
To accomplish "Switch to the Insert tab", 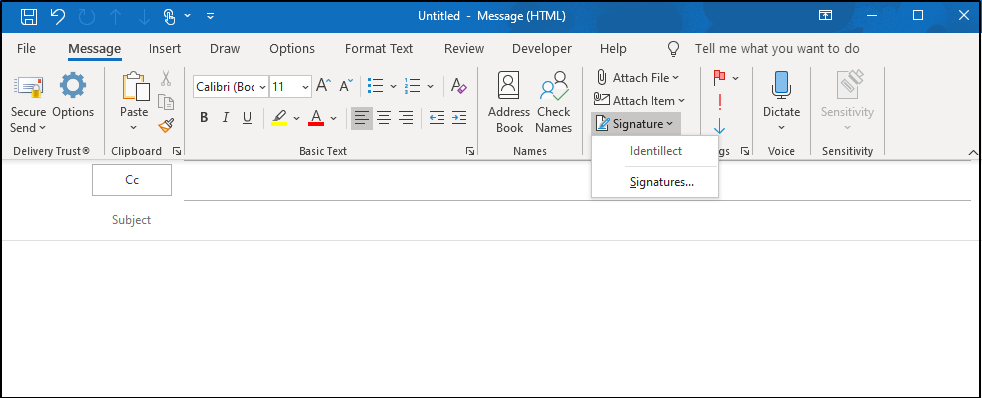I will click(165, 49).
